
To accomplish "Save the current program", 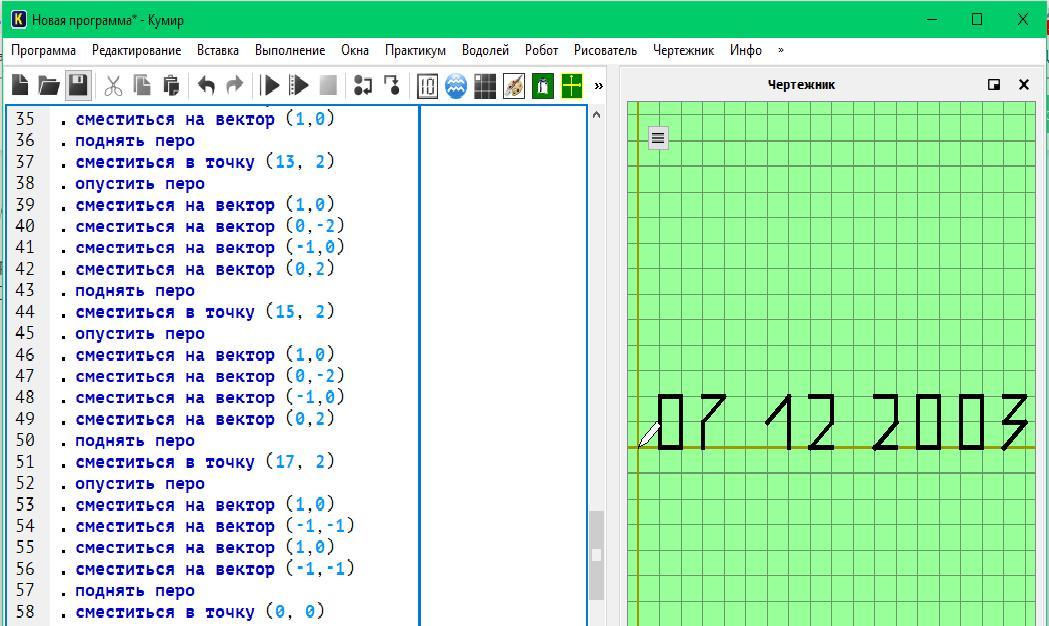I will pyautogui.click(x=78, y=86).
